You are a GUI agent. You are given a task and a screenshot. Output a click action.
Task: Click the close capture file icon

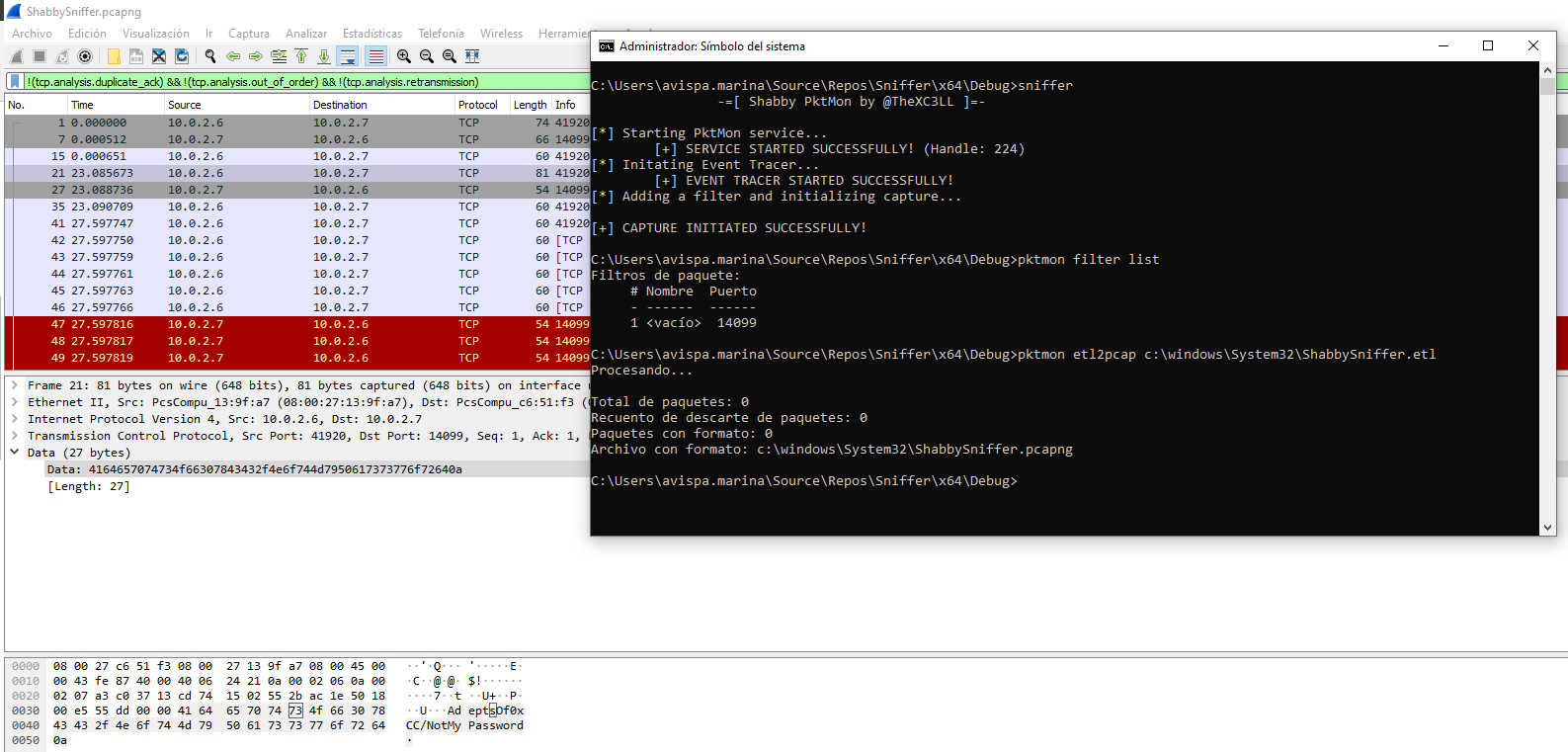click(159, 56)
